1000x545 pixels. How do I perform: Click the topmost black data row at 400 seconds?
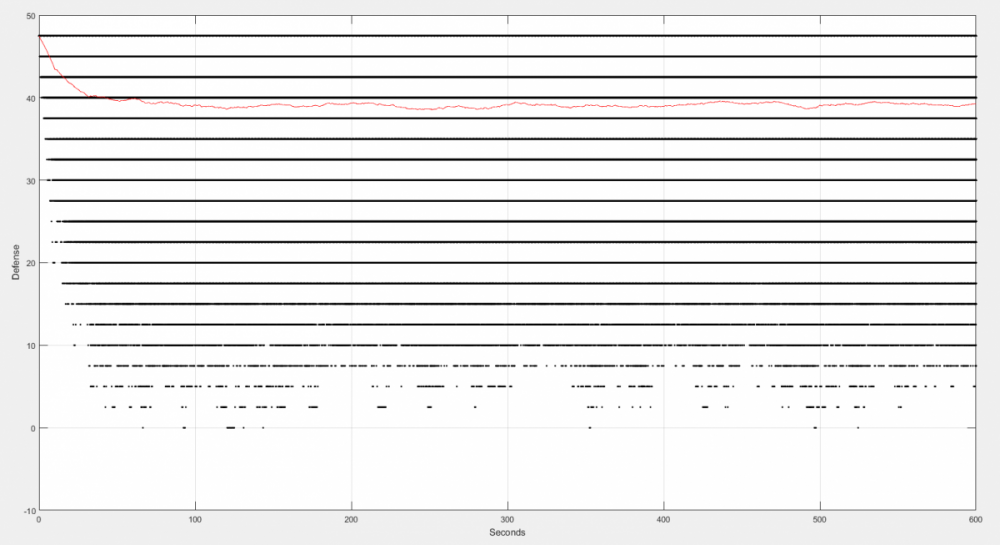[x=664, y=36]
